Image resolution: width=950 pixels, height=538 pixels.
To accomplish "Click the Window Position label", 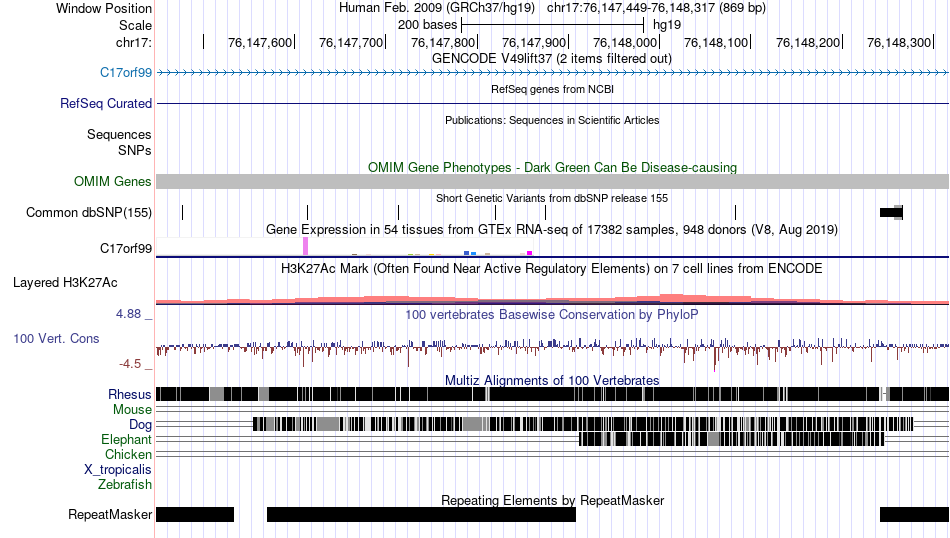I will click(x=104, y=8).
